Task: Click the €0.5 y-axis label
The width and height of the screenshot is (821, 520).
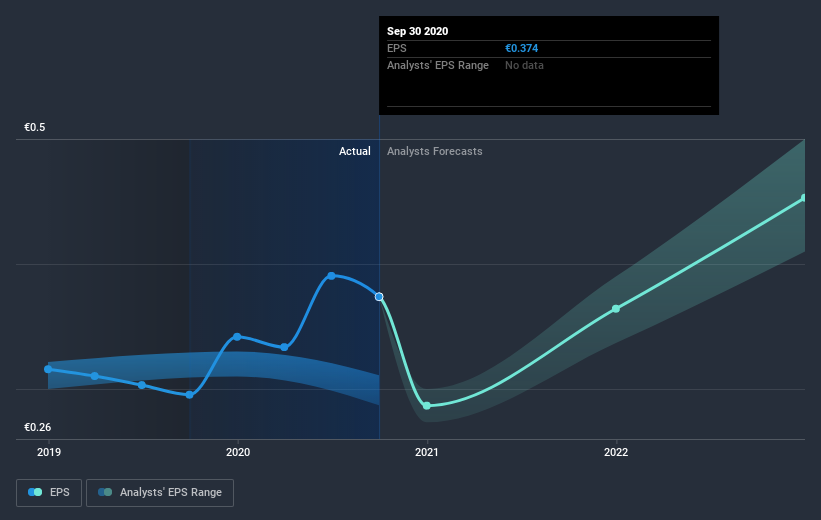Action: point(35,128)
